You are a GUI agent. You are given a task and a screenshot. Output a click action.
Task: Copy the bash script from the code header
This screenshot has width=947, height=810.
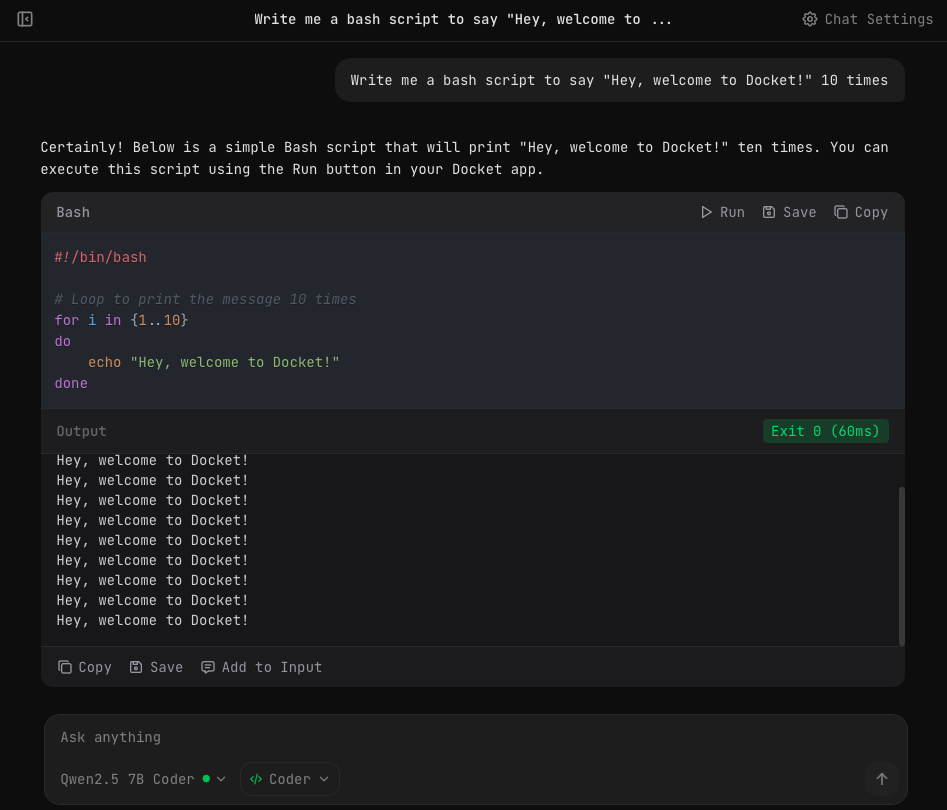[x=860, y=212]
